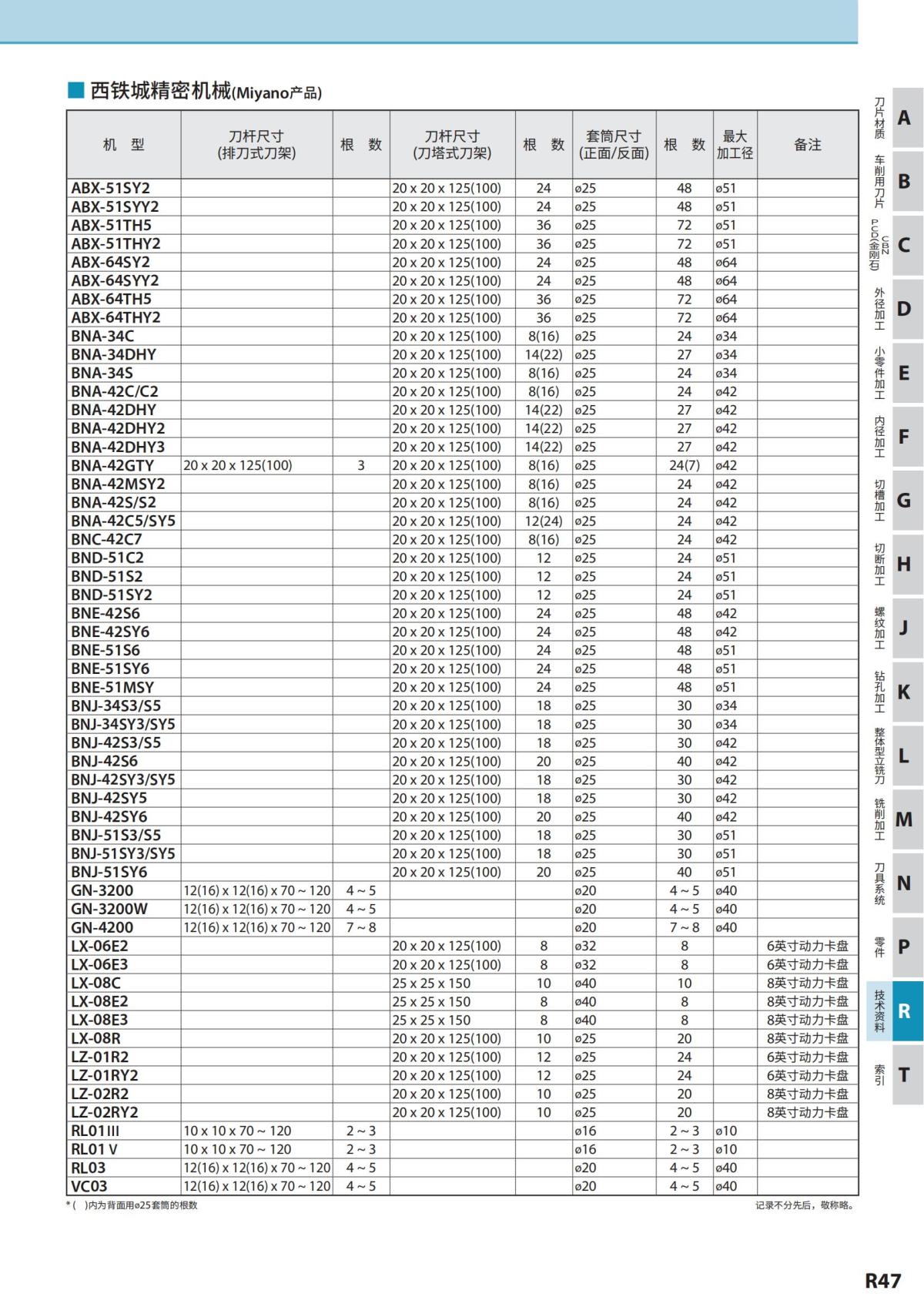Select model cell BNA-42C5/SY5
The height and width of the screenshot is (1307, 924).
123,521
